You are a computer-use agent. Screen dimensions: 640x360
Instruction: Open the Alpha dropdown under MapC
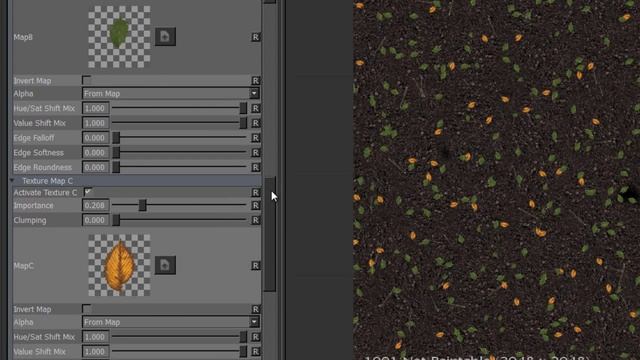(171, 322)
